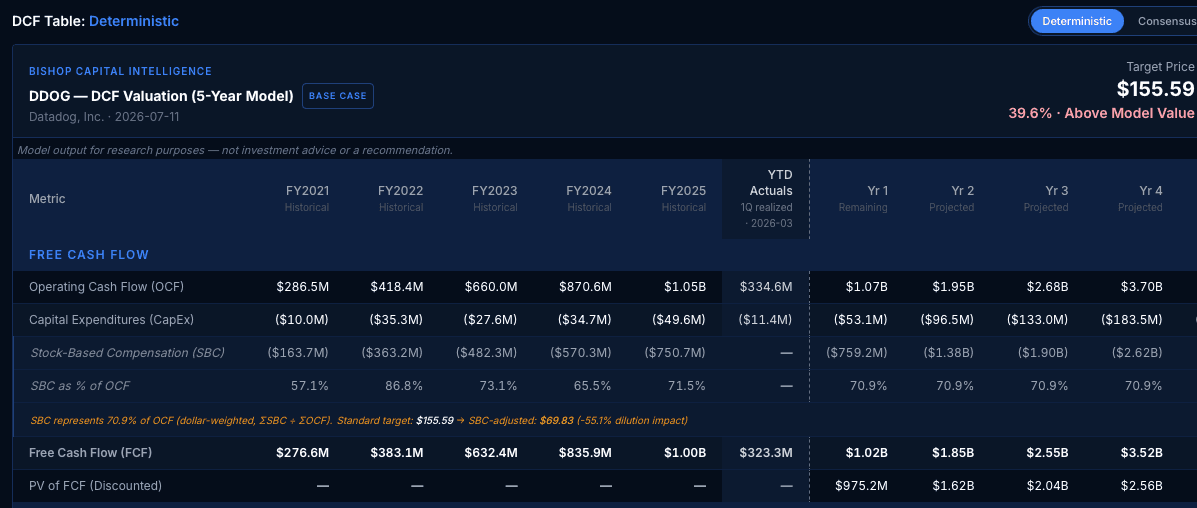The width and height of the screenshot is (1197, 508).
Task: Click OCF Yr 4 value $3.70B
Action: pos(1141,287)
